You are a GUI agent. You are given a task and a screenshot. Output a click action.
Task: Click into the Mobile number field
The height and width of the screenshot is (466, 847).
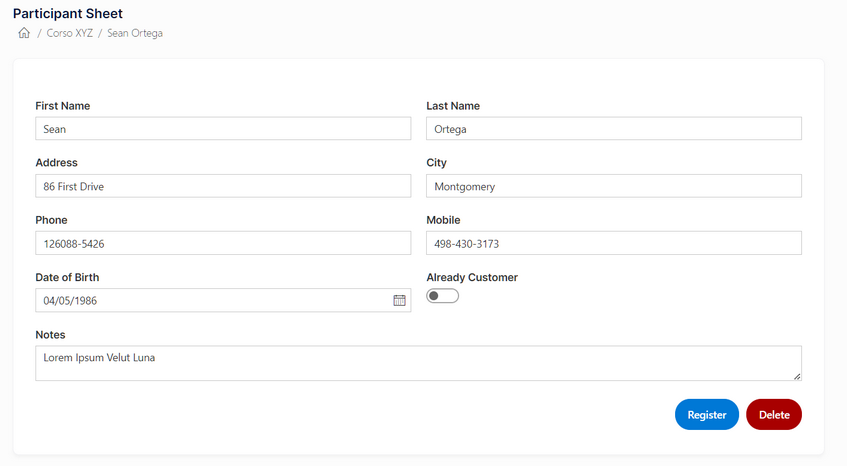[x=614, y=243]
